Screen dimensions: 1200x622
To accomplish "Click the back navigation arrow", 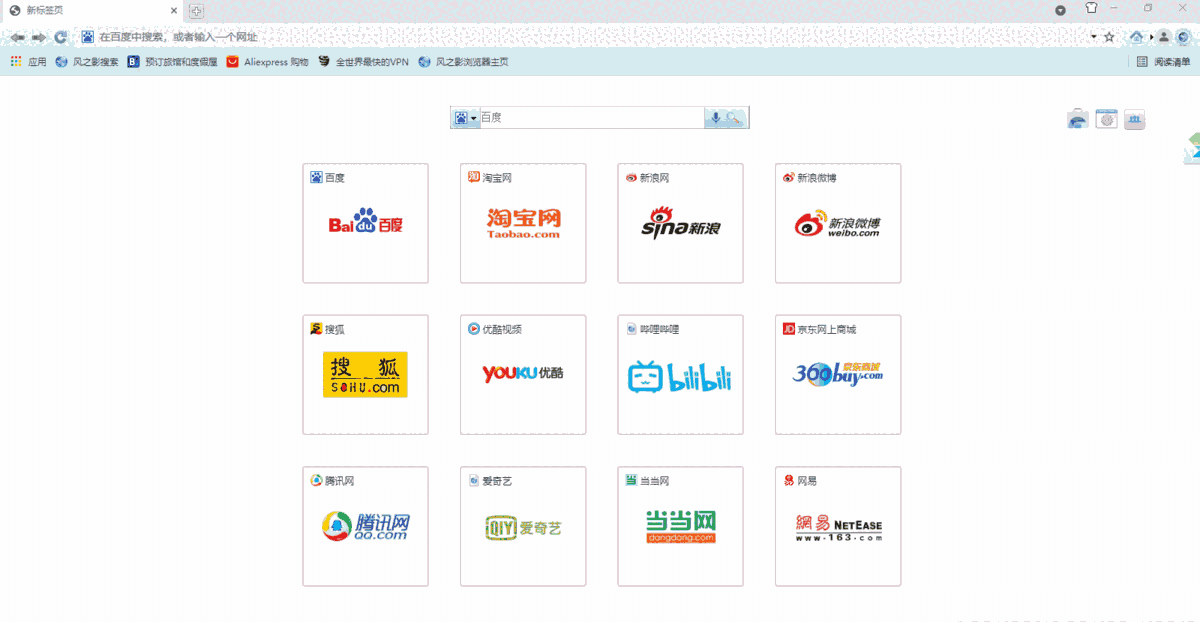I will (17, 37).
